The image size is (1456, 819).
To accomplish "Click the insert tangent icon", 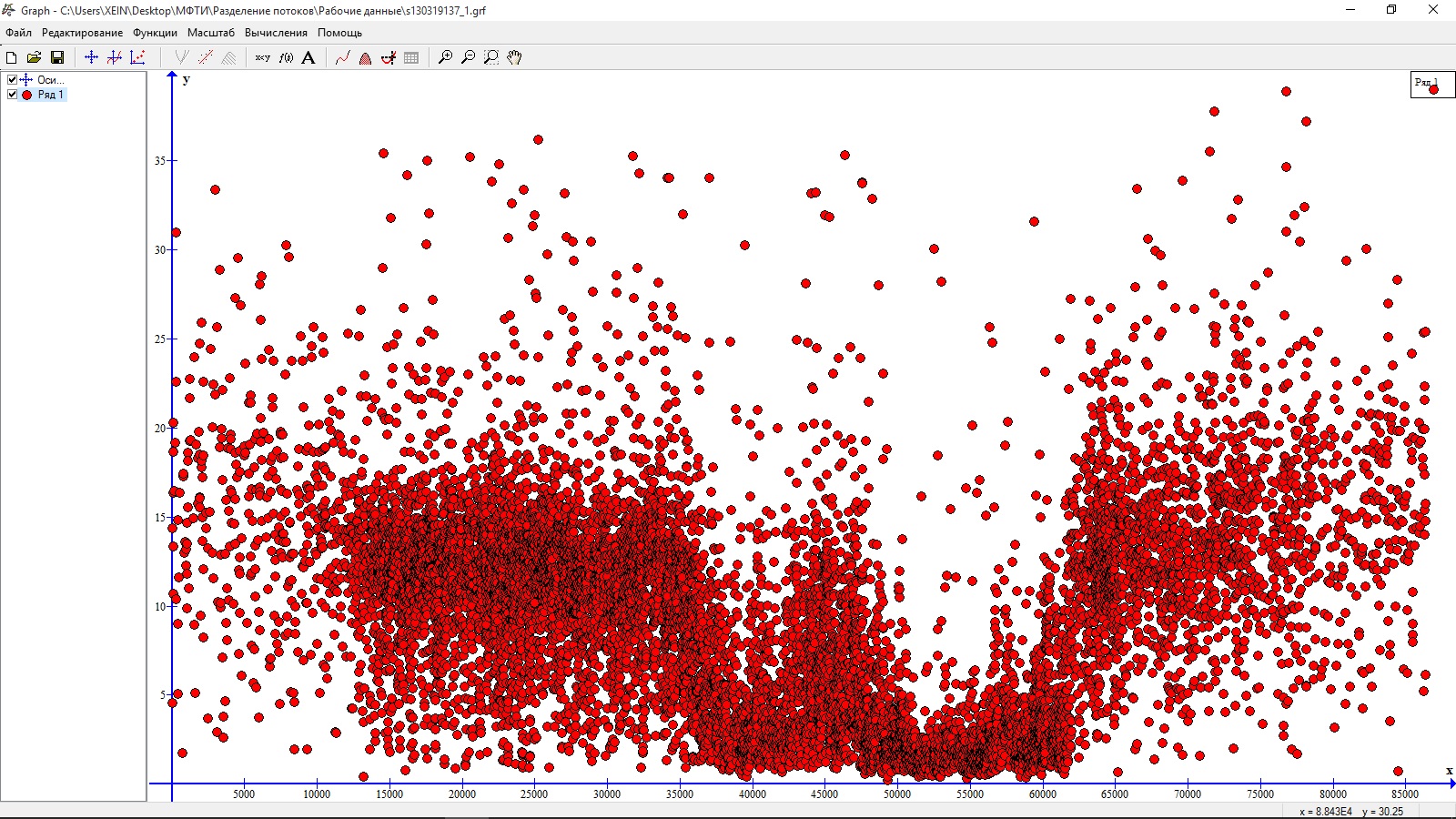I will click(x=182, y=57).
